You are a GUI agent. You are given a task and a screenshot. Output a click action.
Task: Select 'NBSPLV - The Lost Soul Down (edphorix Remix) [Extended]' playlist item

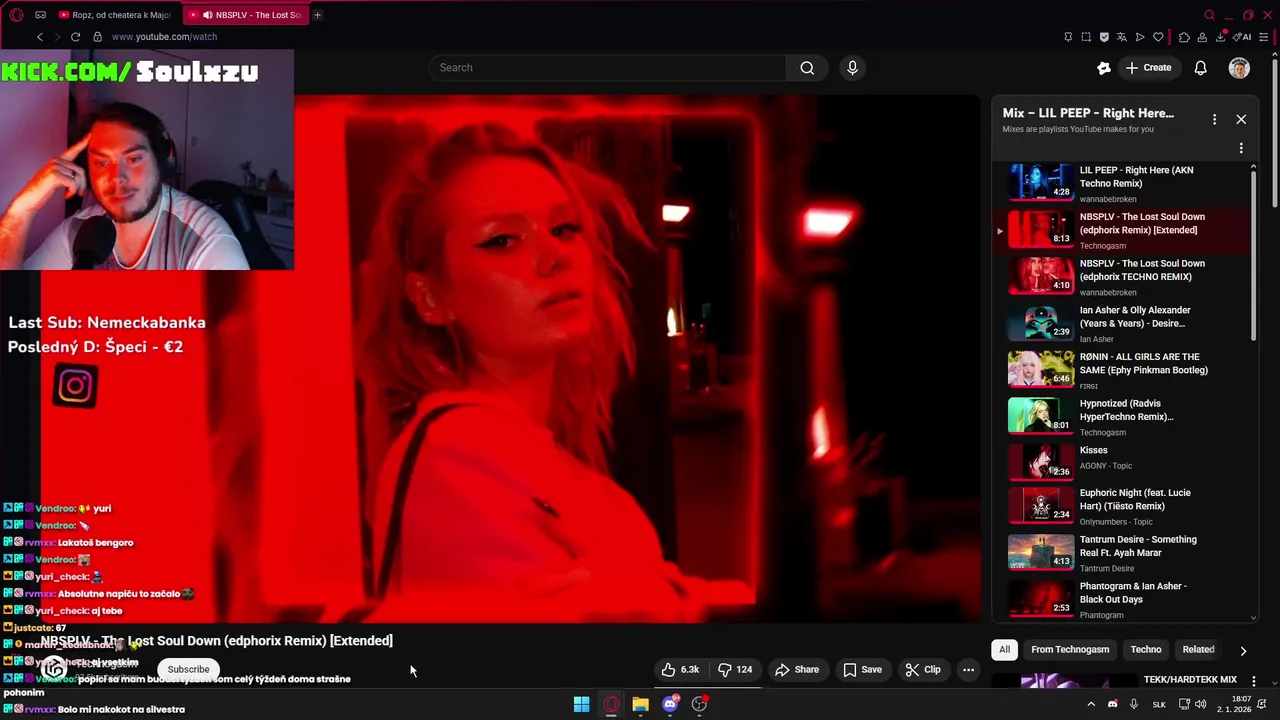click(1120, 231)
